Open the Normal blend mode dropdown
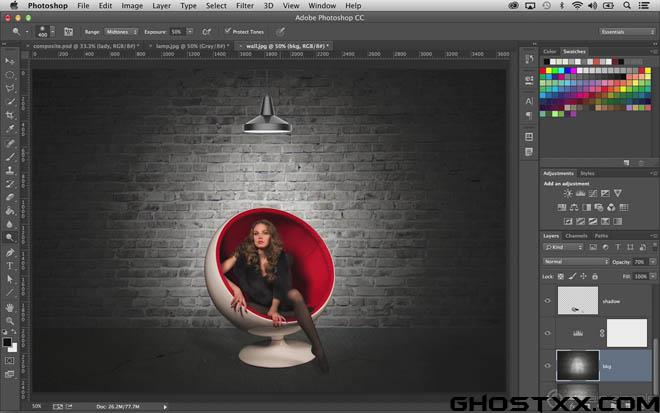The width and height of the screenshot is (660, 413). (x=575, y=261)
